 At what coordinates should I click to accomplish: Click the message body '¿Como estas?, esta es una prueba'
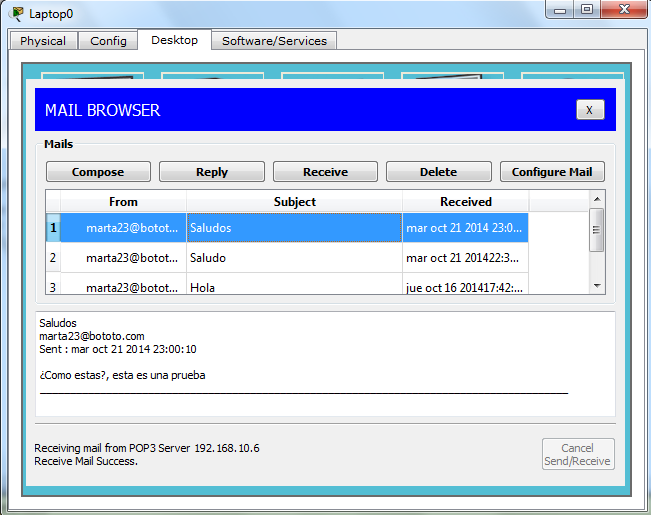coord(122,375)
